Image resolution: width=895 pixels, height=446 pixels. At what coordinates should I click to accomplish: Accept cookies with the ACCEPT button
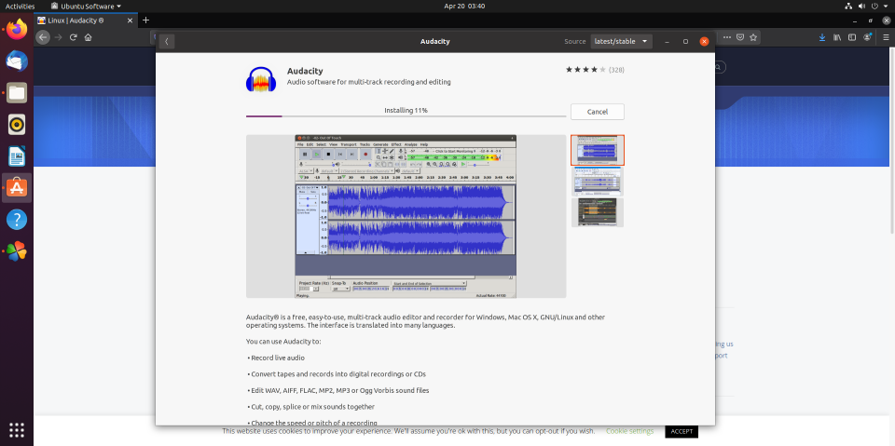click(x=681, y=431)
